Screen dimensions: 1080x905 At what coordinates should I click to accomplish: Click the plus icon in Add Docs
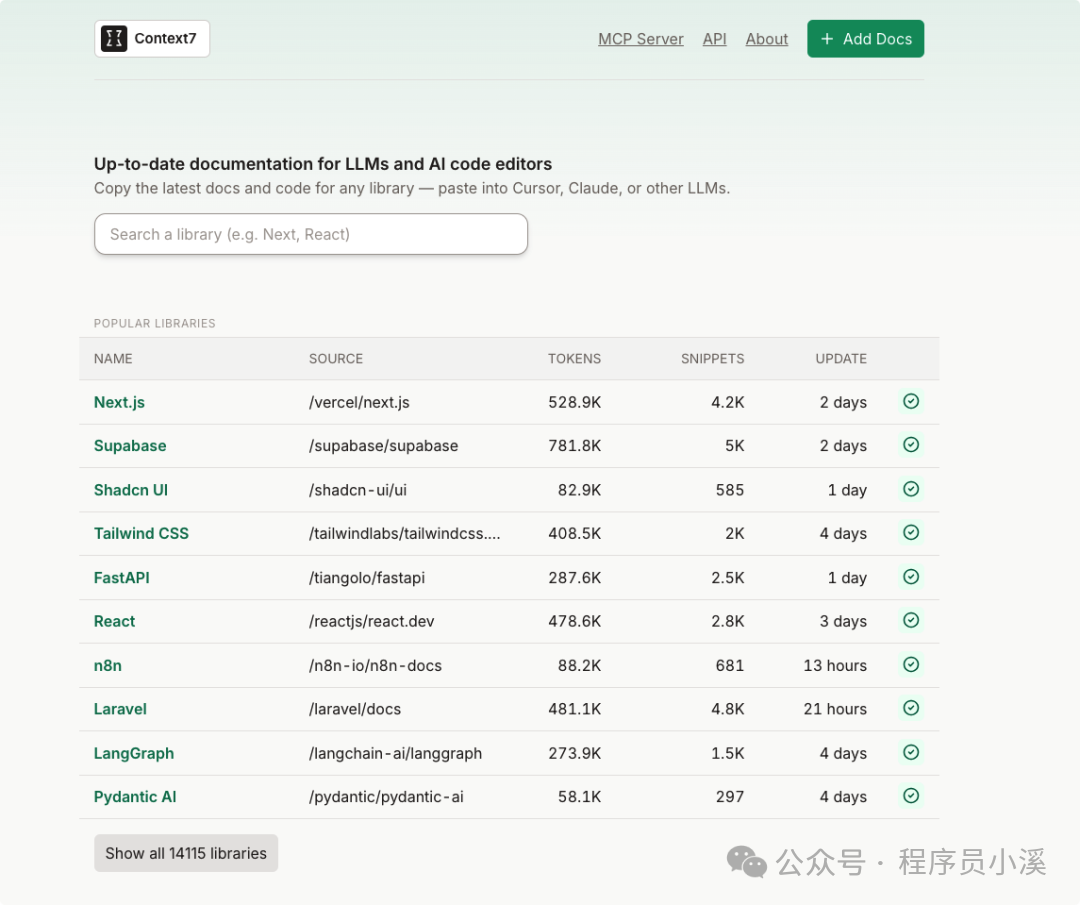[x=827, y=39]
